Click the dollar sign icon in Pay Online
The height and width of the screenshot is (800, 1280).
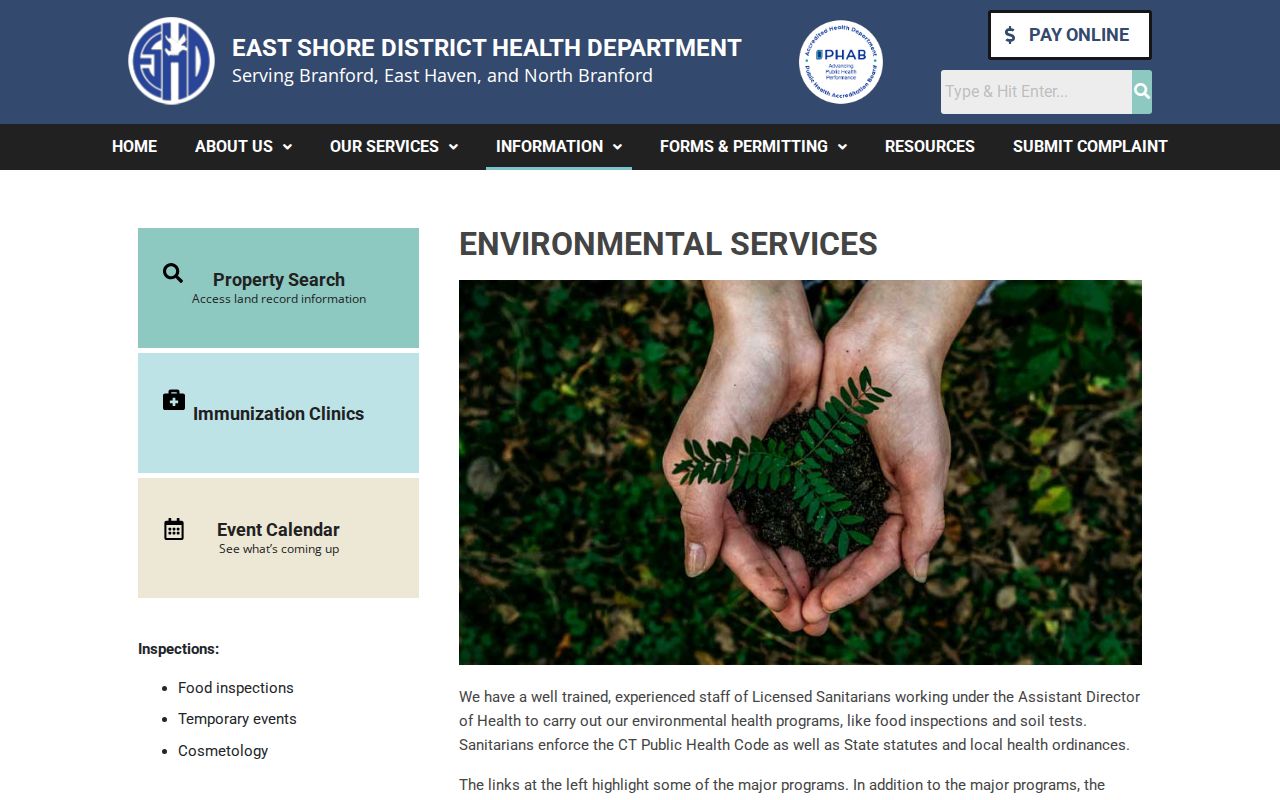[1010, 35]
